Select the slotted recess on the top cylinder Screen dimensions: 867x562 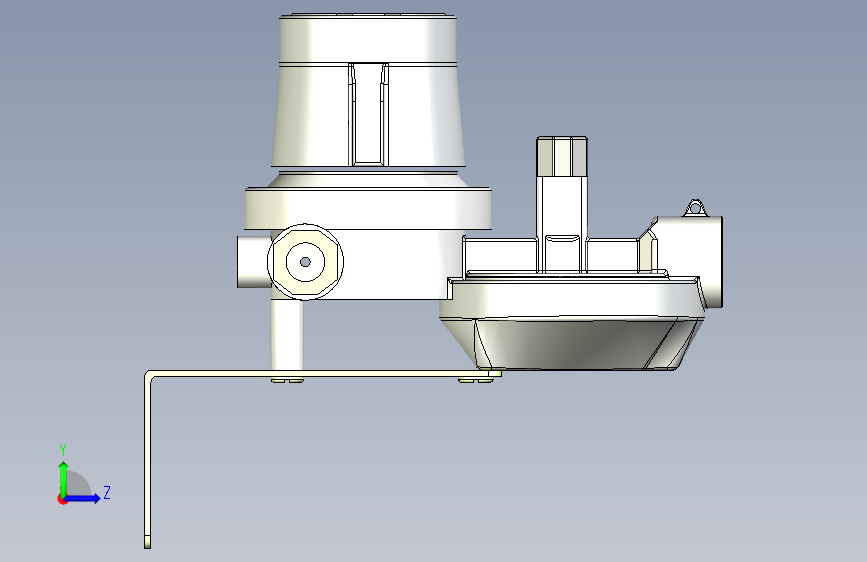[x=368, y=115]
